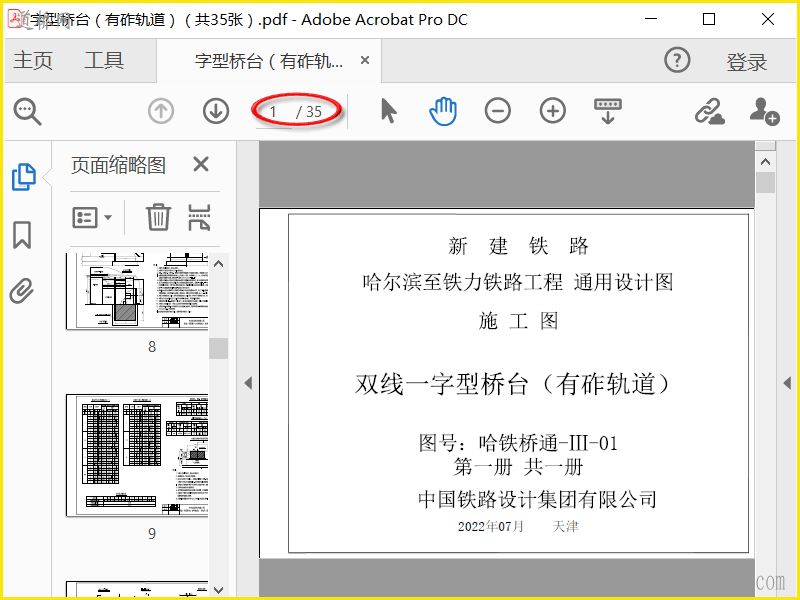Open the Attachments paperclip panel
Screen dimensions: 800x600
click(x=22, y=291)
